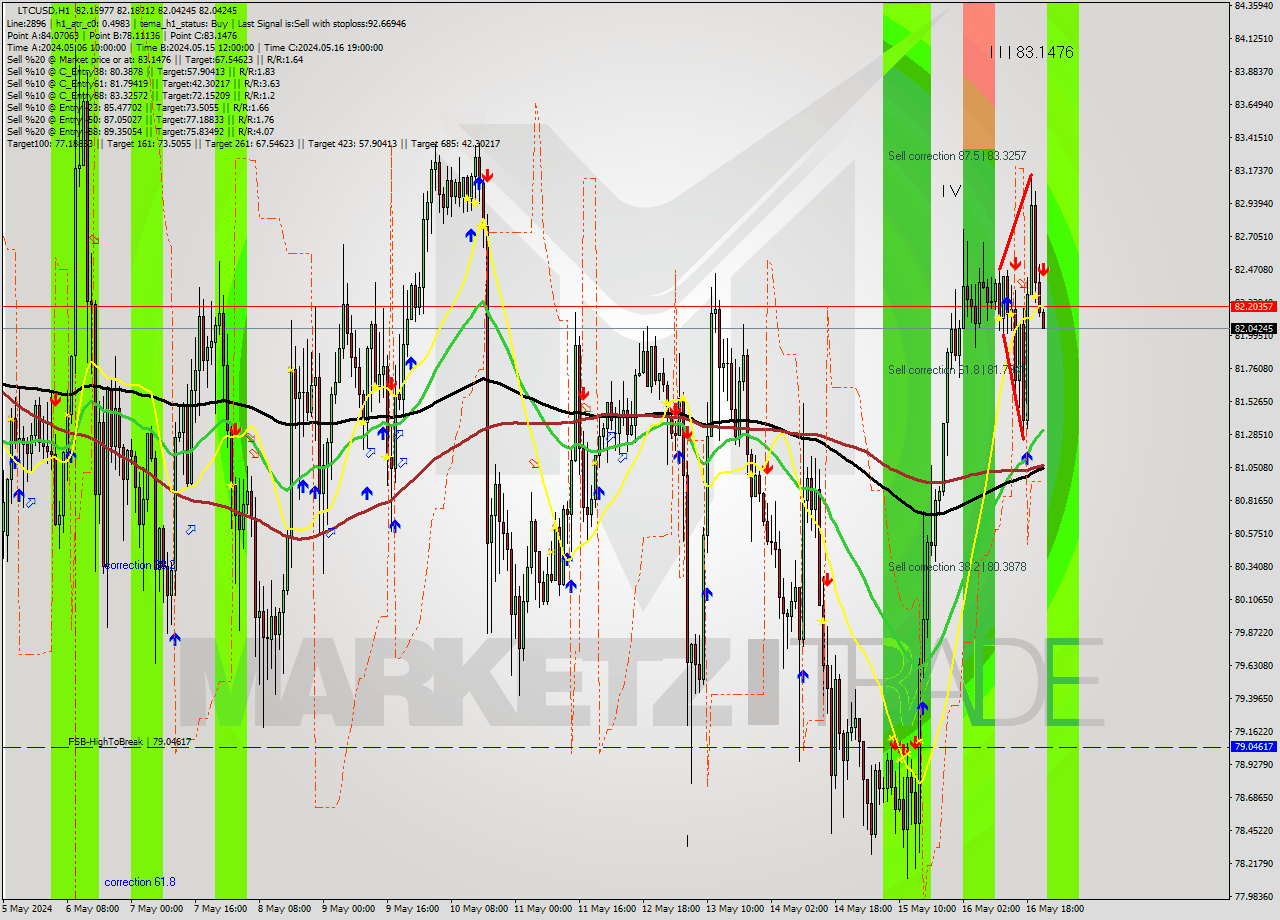
Task: Select the 'FSB-HighToBreak | 79.04617' level label
Action: click(129, 742)
